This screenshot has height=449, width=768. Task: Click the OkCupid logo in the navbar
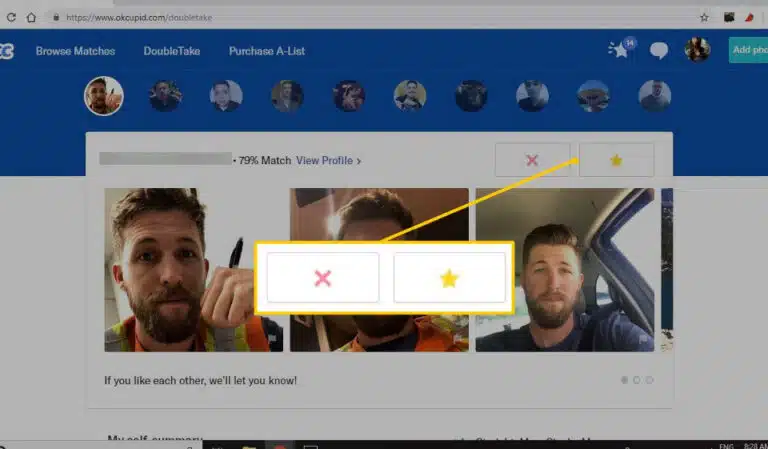[7, 51]
